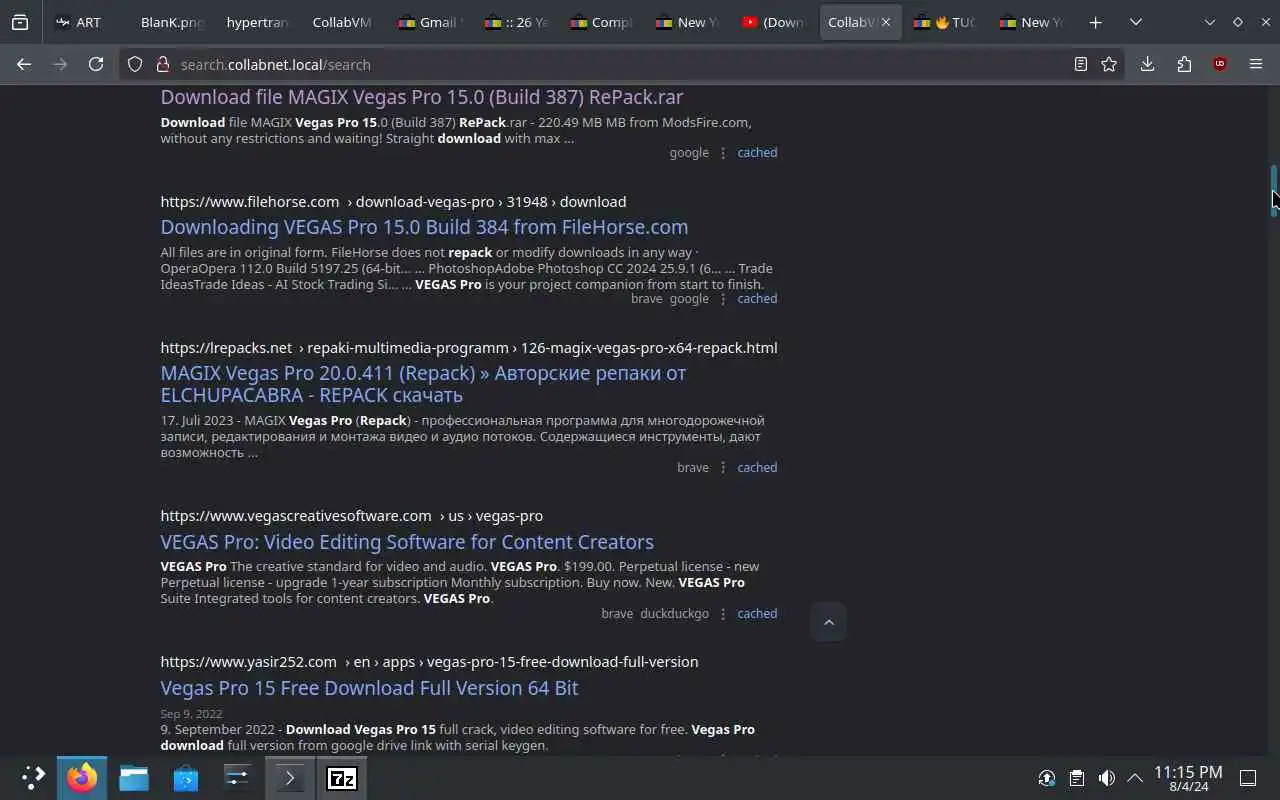Expand three-dot options for ModsFire result
The height and width of the screenshot is (800, 1280).
[723, 153]
